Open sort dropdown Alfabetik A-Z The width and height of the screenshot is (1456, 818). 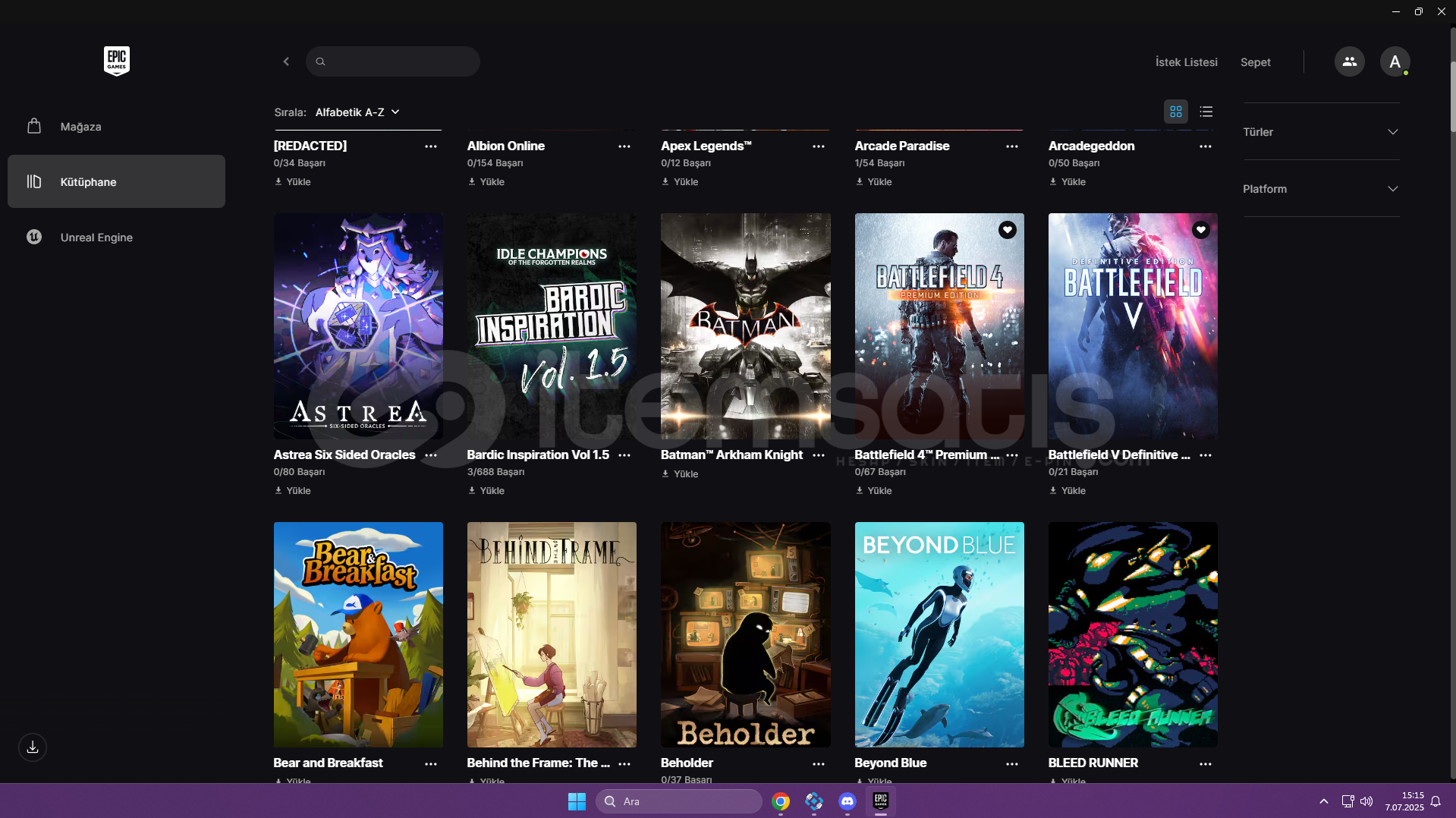pos(357,112)
